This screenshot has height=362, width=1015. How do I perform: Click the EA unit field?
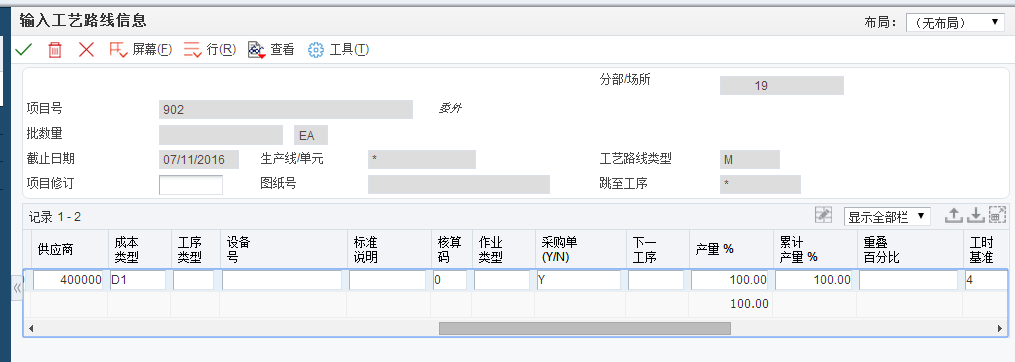pyautogui.click(x=311, y=135)
